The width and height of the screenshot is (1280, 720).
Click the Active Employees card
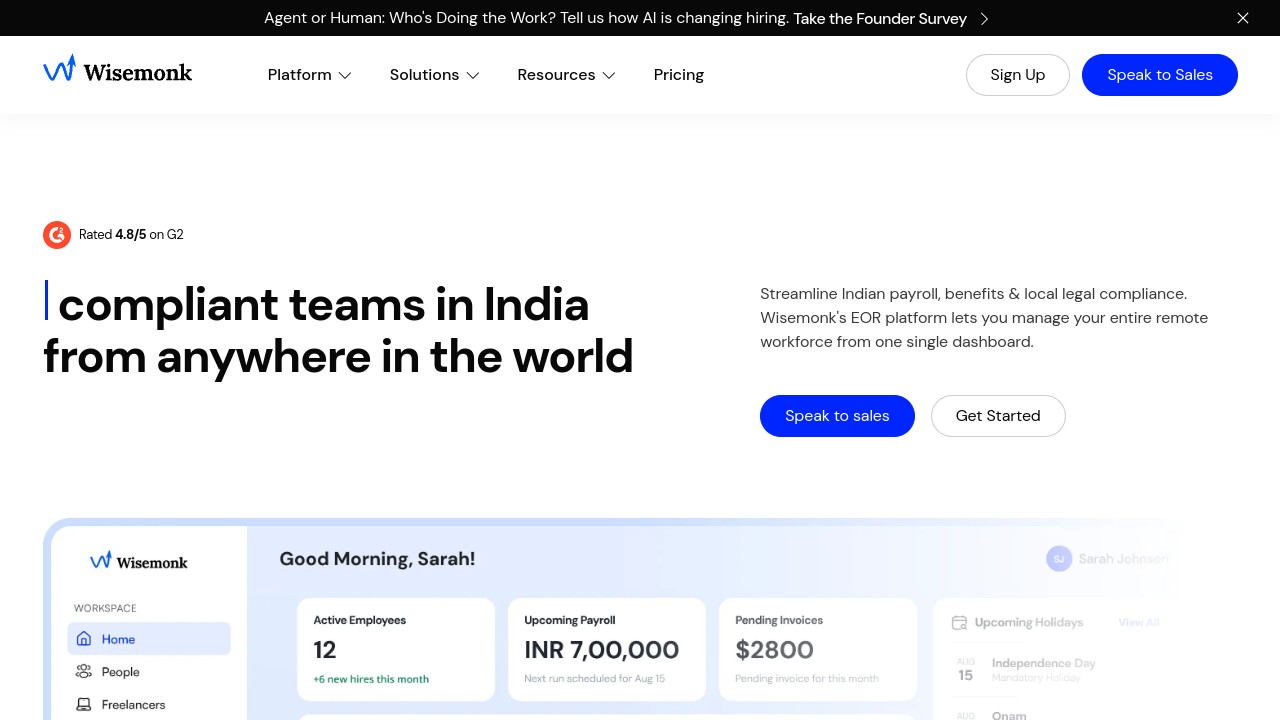[396, 649]
